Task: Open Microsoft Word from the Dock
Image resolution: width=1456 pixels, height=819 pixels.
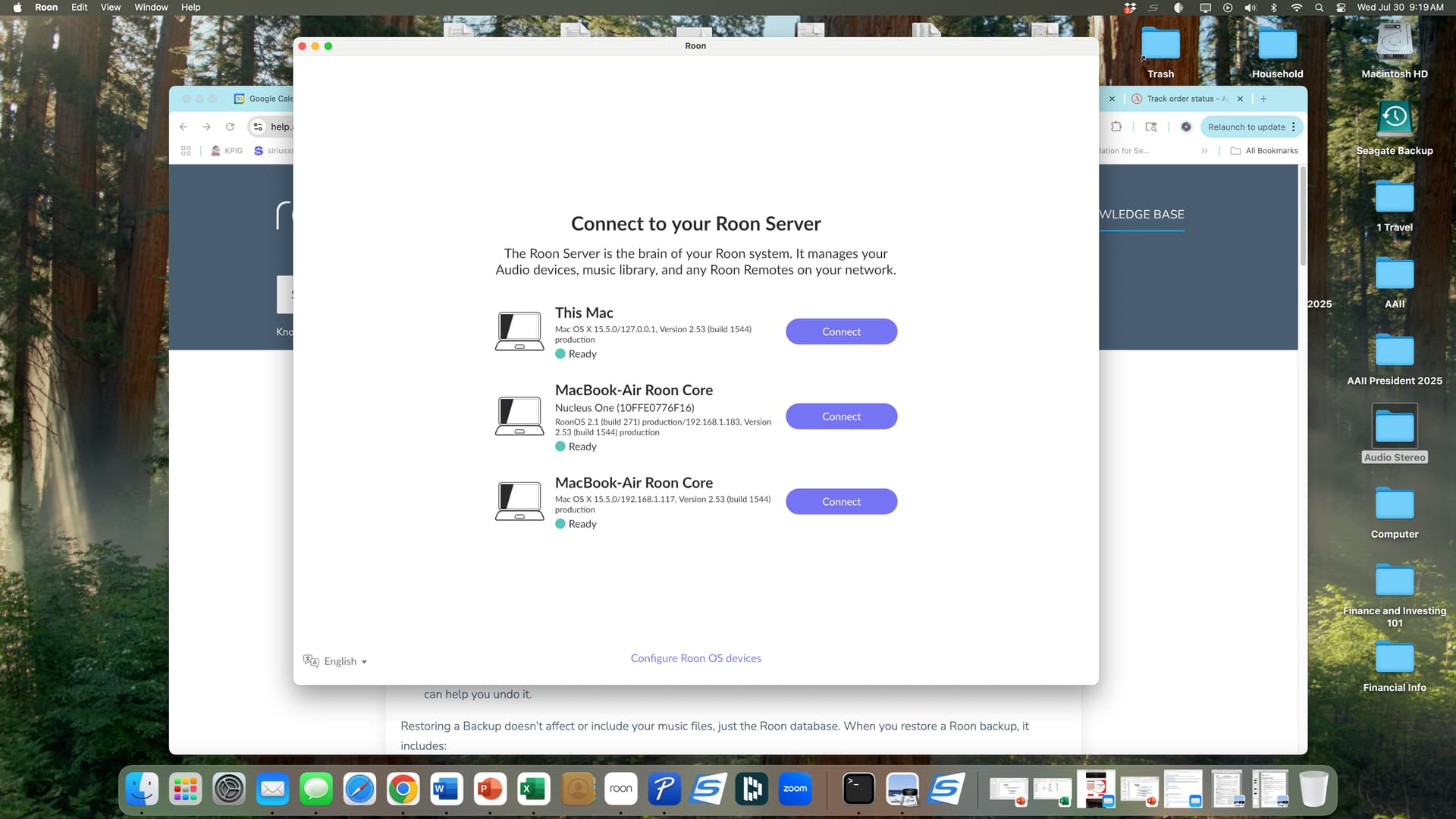Action: (x=446, y=789)
